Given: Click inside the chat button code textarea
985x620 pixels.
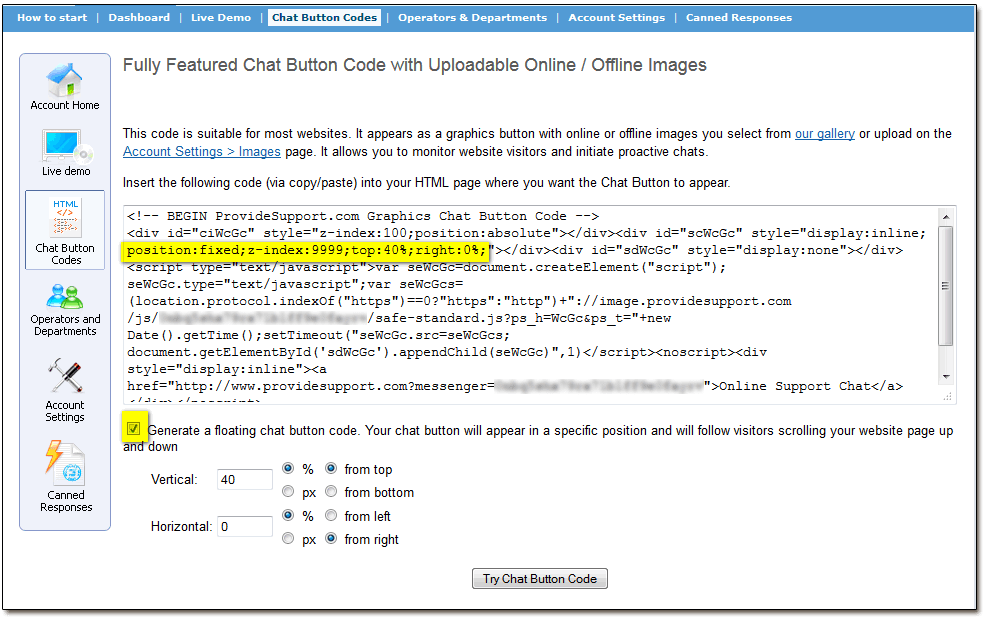Looking at the screenshot, I should [x=540, y=305].
